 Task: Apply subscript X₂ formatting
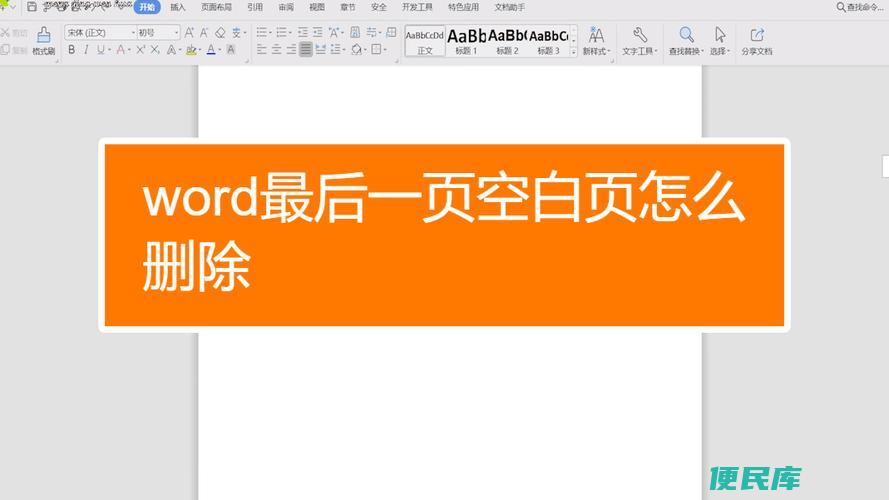[155, 50]
